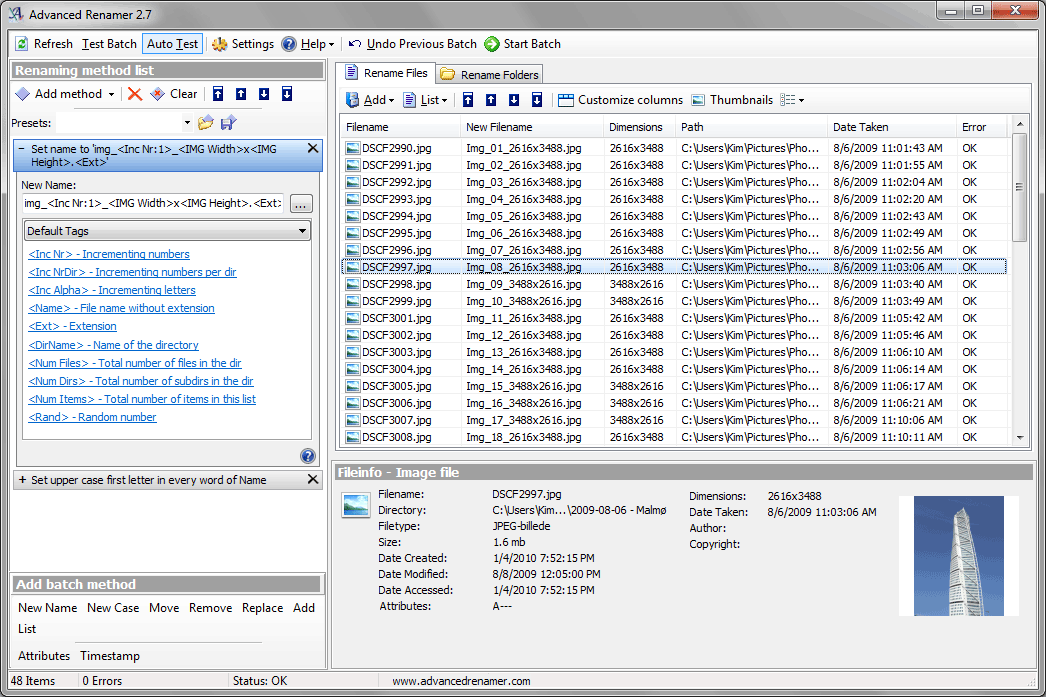Viewport: 1046px width, 697px height.
Task: Toggle Thumbnails view
Action: tap(731, 100)
